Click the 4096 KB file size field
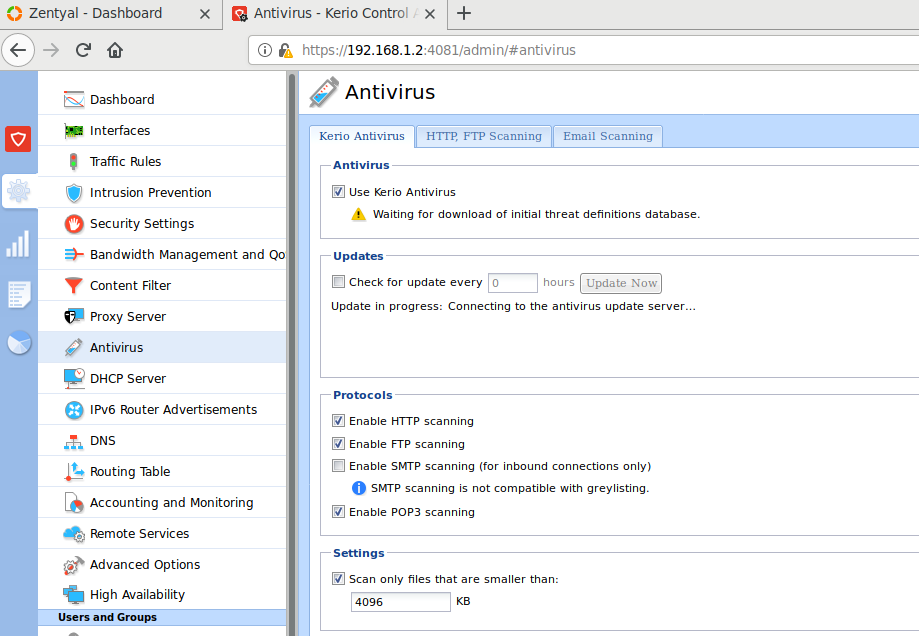This screenshot has height=636, width=919. point(401,602)
